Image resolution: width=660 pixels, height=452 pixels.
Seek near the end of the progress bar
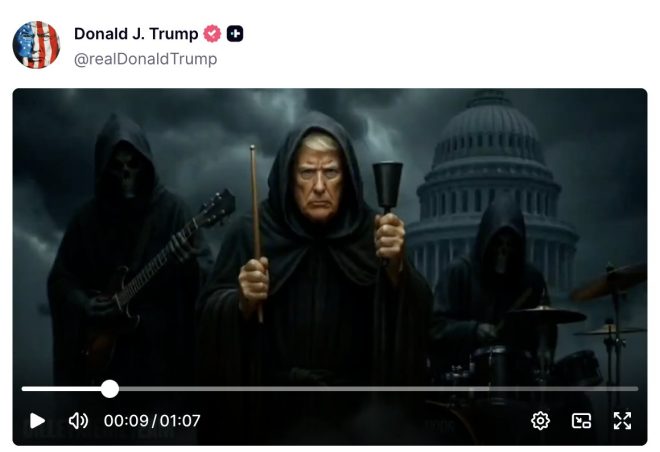click(631, 389)
